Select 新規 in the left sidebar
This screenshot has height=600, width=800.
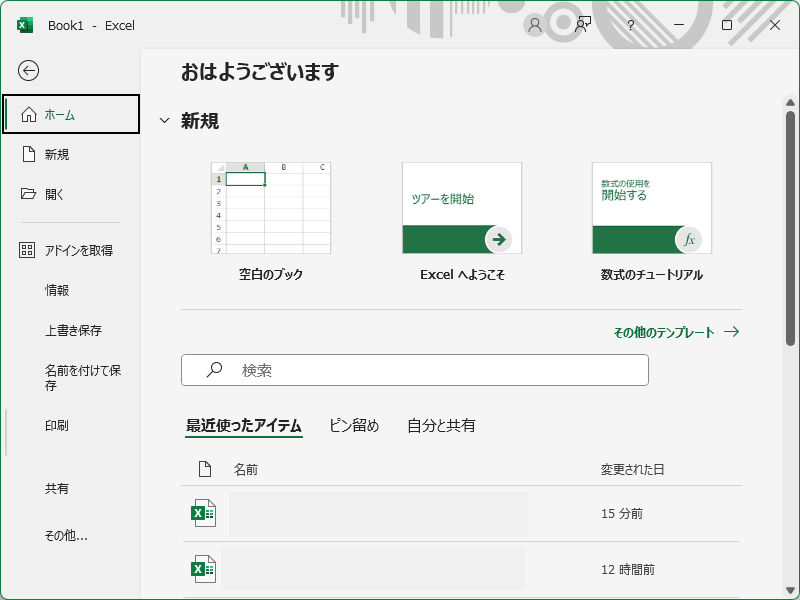coord(71,154)
